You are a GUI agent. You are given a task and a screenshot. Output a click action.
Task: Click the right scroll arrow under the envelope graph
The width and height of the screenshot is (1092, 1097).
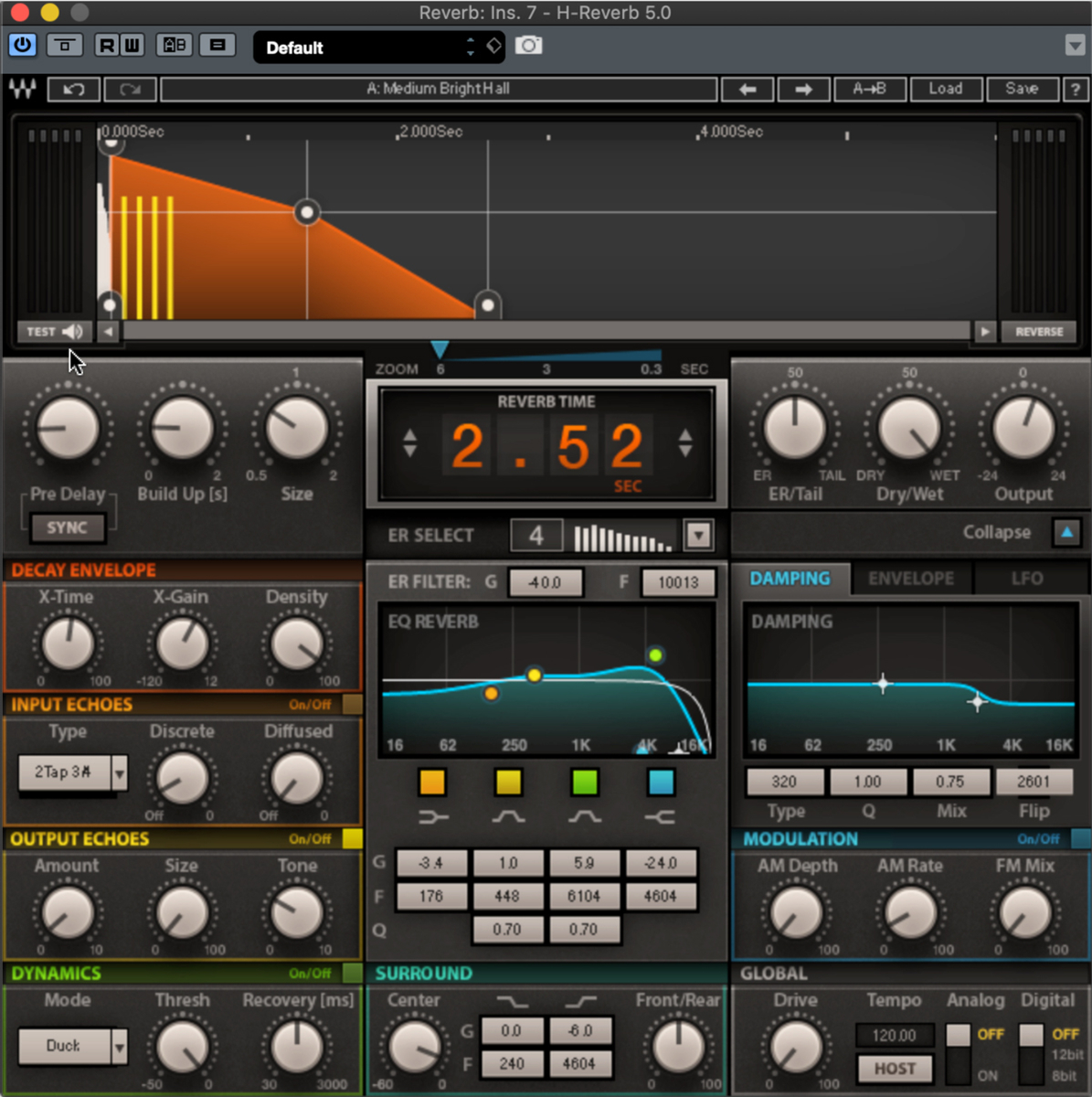(984, 332)
